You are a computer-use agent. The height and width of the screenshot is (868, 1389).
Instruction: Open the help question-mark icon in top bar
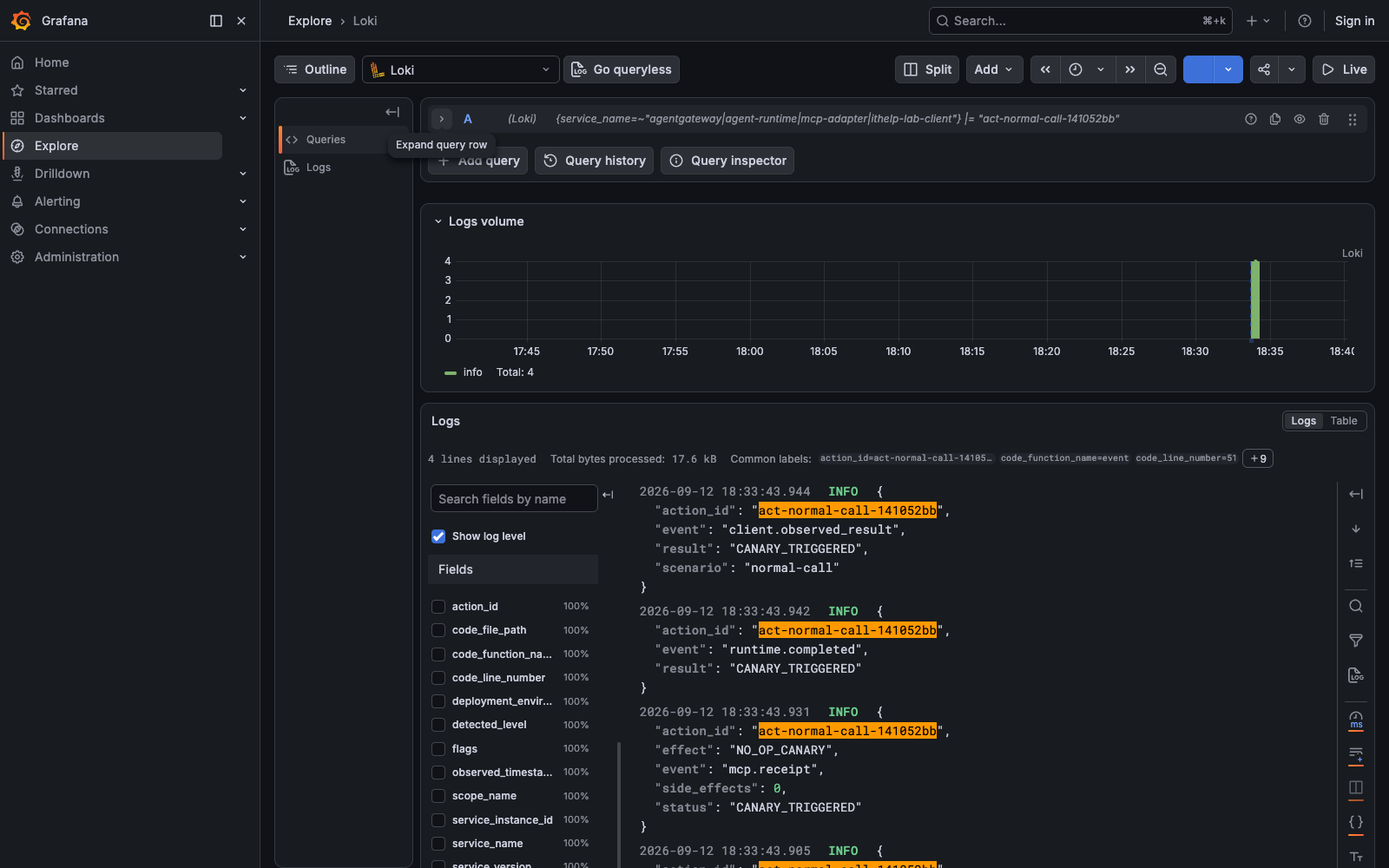click(x=1304, y=21)
